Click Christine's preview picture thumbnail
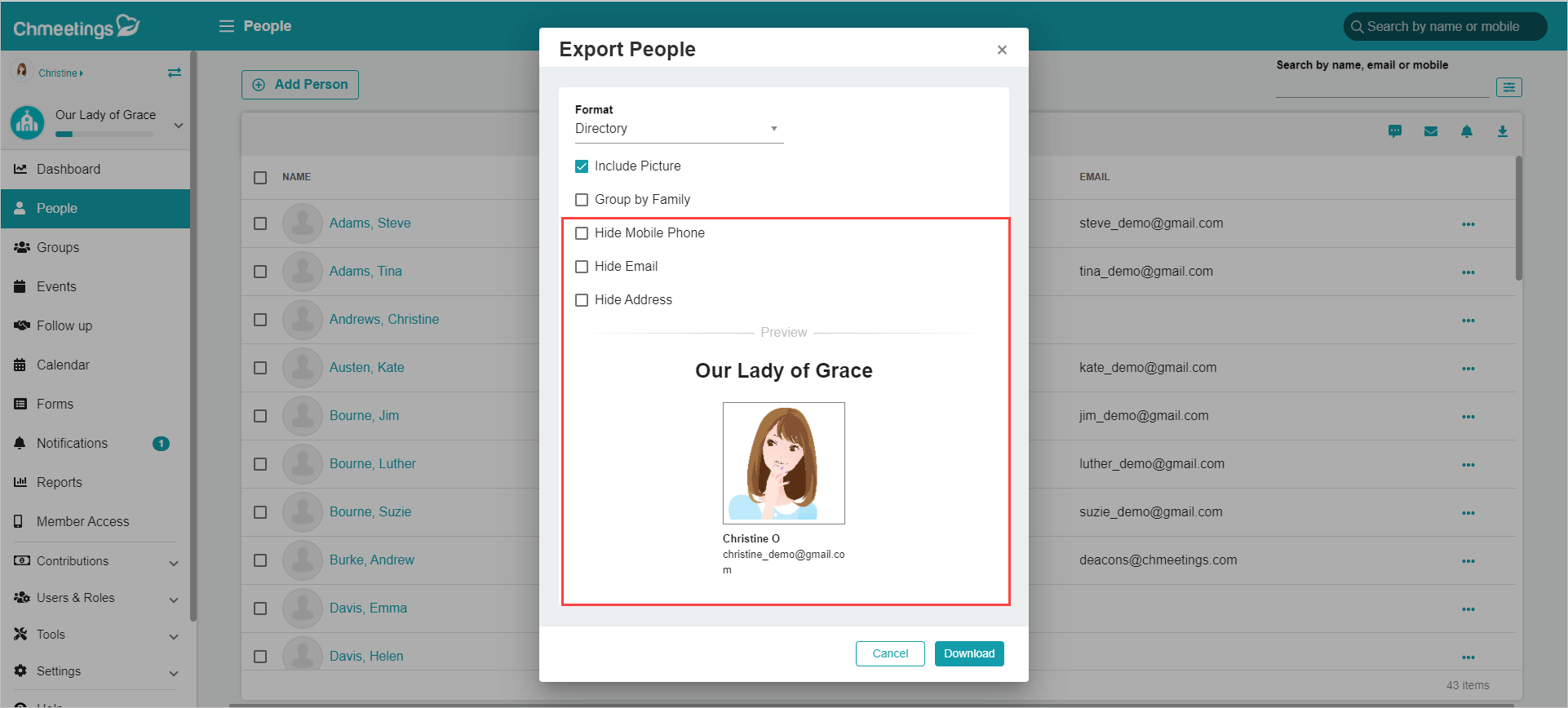 [x=784, y=463]
